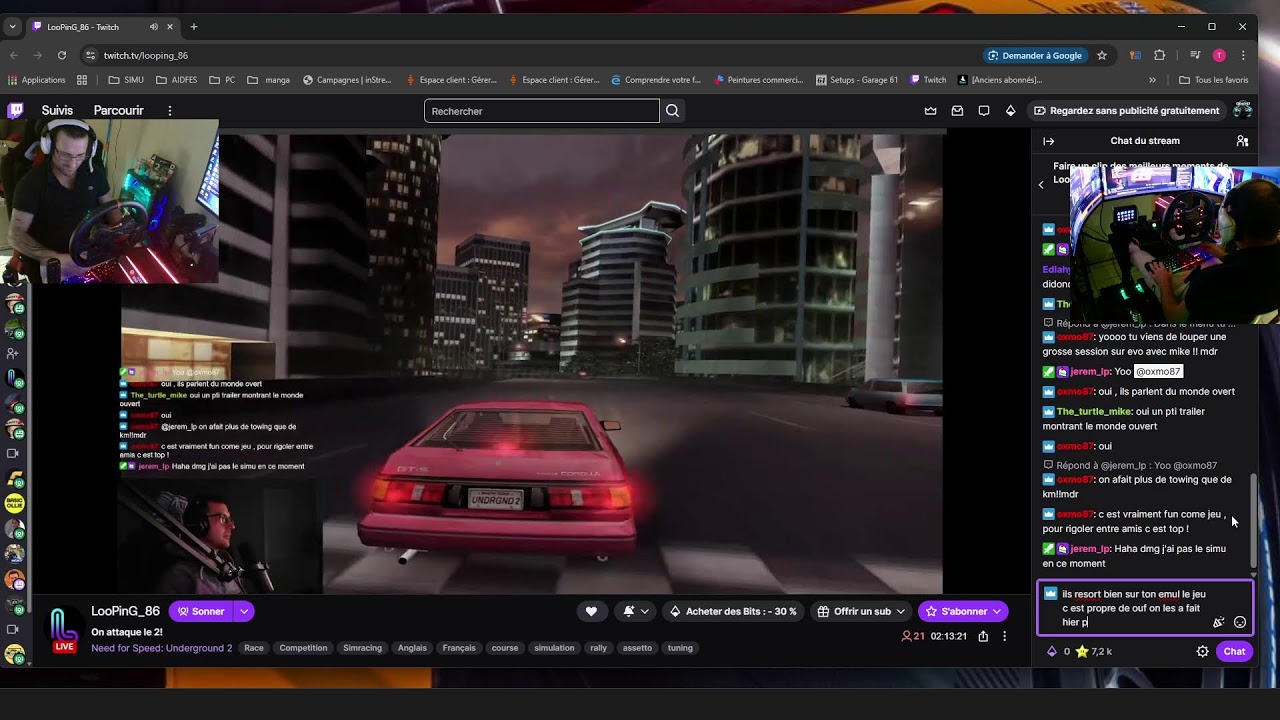The image size is (1280, 720).
Task: Click the Sonner button
Action: 200,611
